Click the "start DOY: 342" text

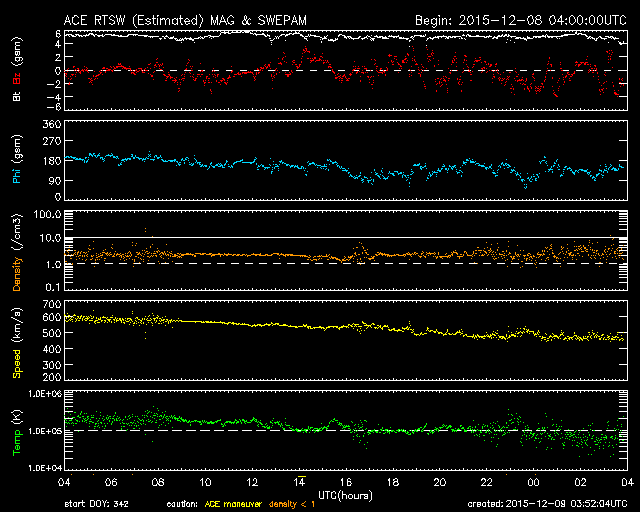[x=97, y=503]
